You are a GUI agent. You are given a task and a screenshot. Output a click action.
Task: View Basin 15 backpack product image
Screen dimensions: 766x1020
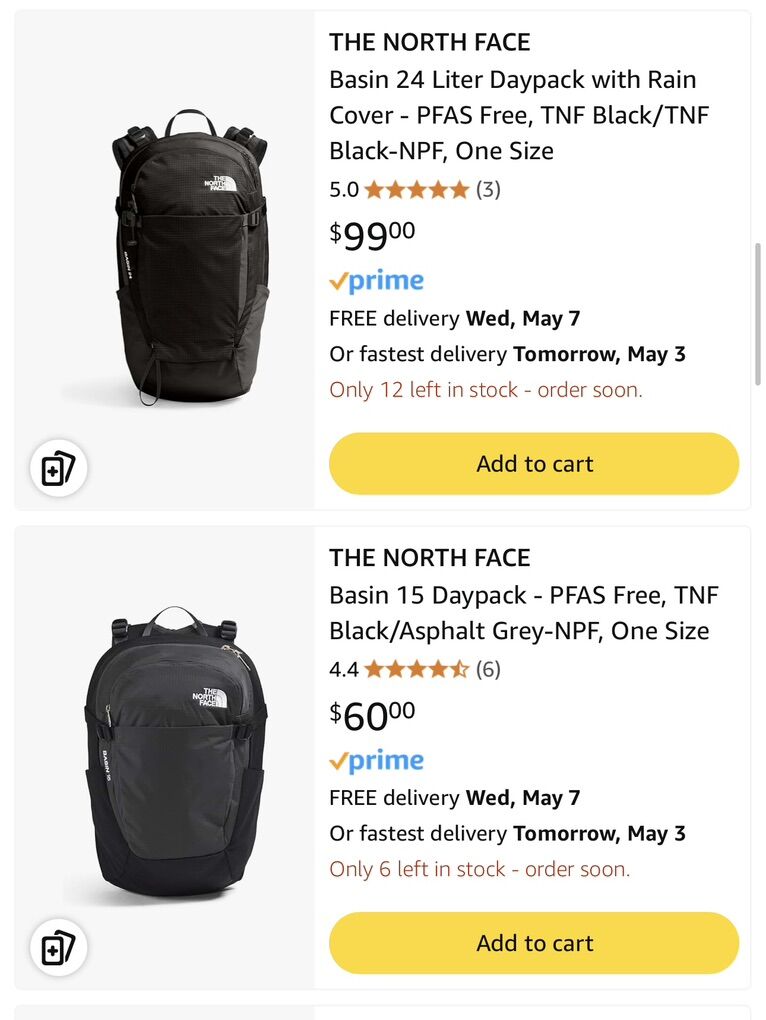pos(173,752)
